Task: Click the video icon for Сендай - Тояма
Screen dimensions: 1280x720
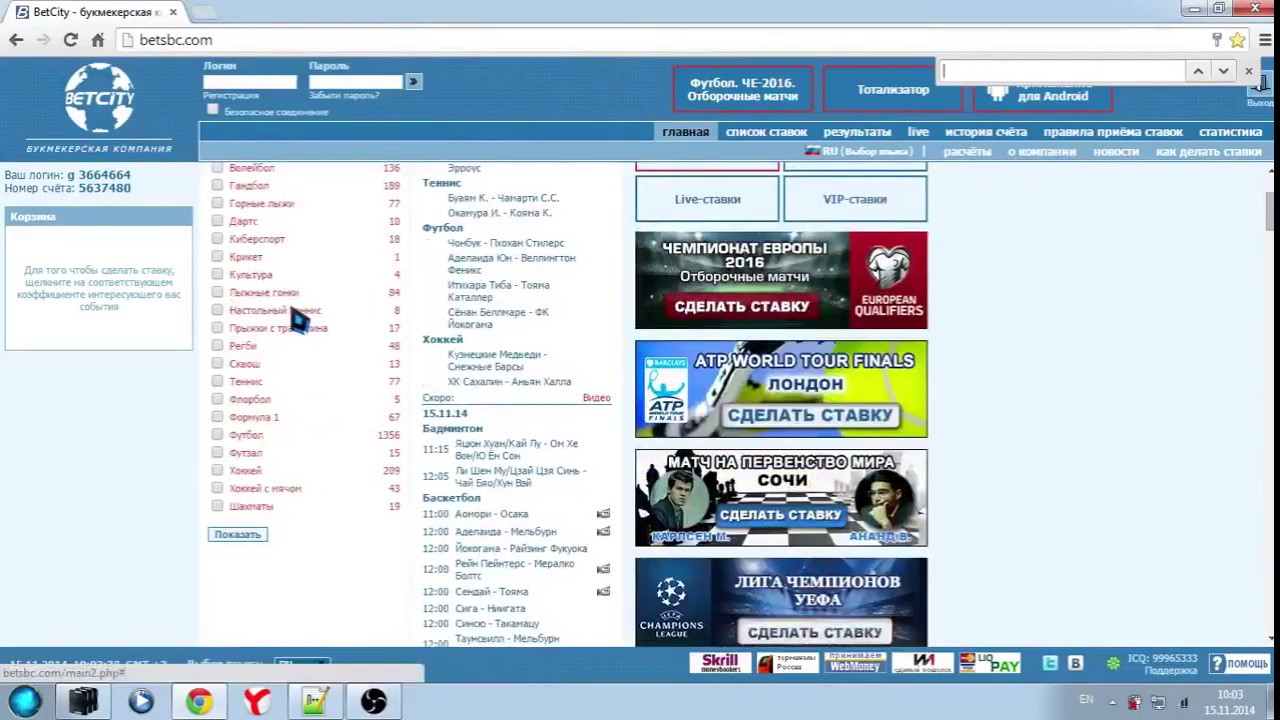Action: coord(603,591)
